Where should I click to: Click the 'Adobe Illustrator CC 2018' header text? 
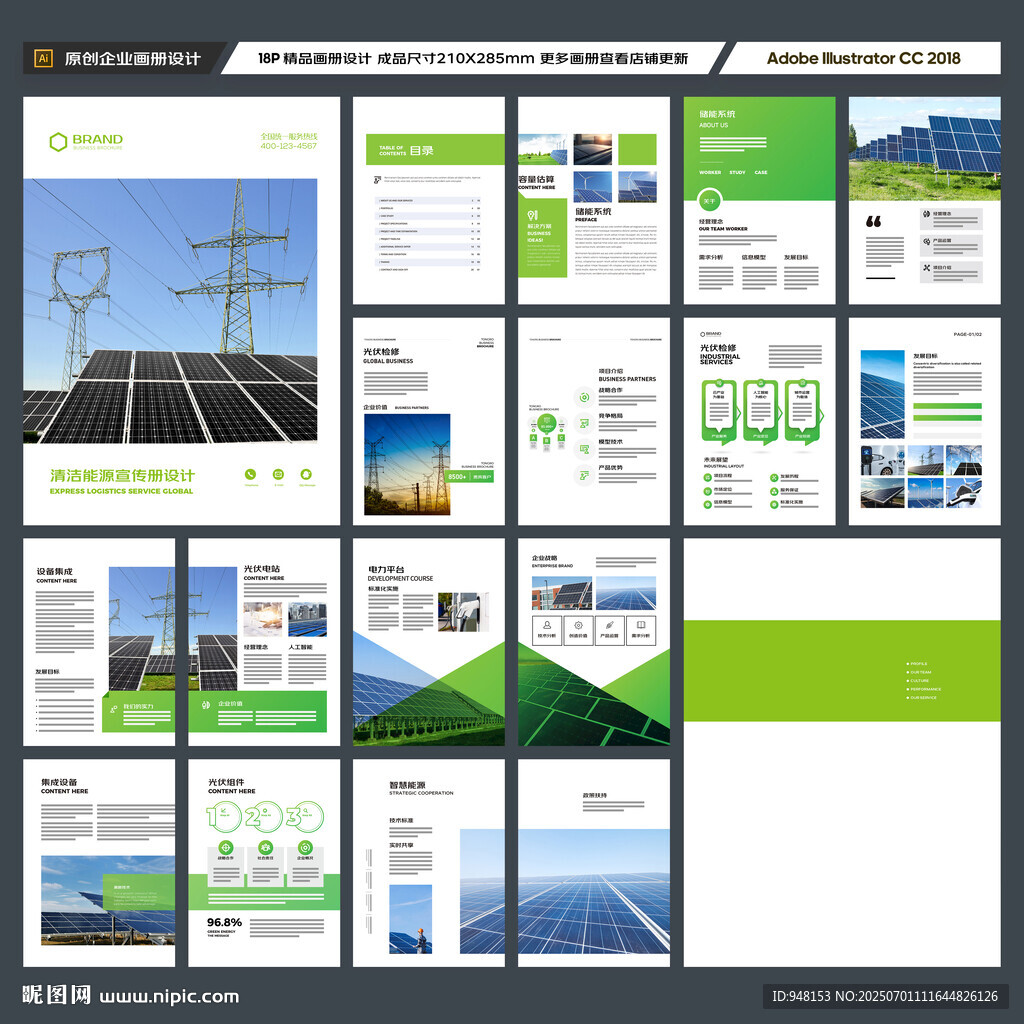[863, 58]
